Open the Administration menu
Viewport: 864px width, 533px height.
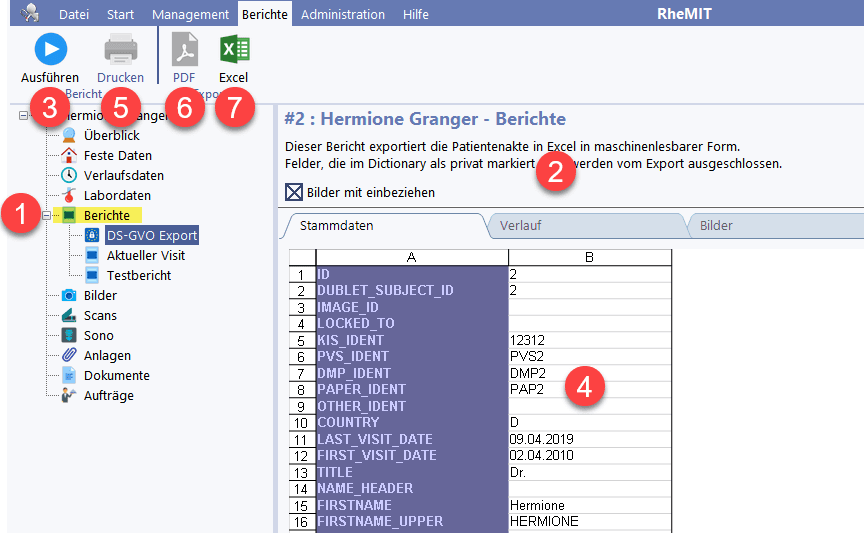(x=343, y=14)
